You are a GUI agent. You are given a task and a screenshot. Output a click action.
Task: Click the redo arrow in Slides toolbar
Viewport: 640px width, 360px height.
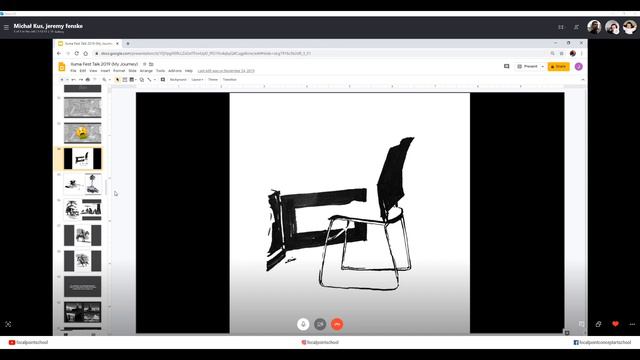pos(80,80)
